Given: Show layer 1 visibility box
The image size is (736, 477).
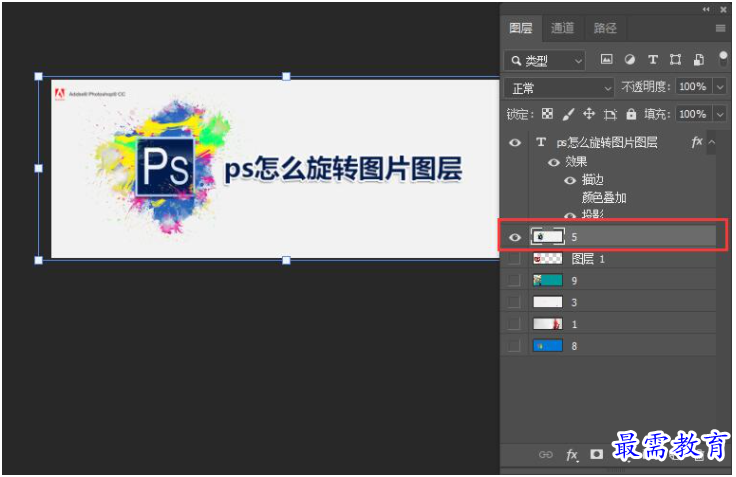Looking at the screenshot, I should pyautogui.click(x=514, y=324).
